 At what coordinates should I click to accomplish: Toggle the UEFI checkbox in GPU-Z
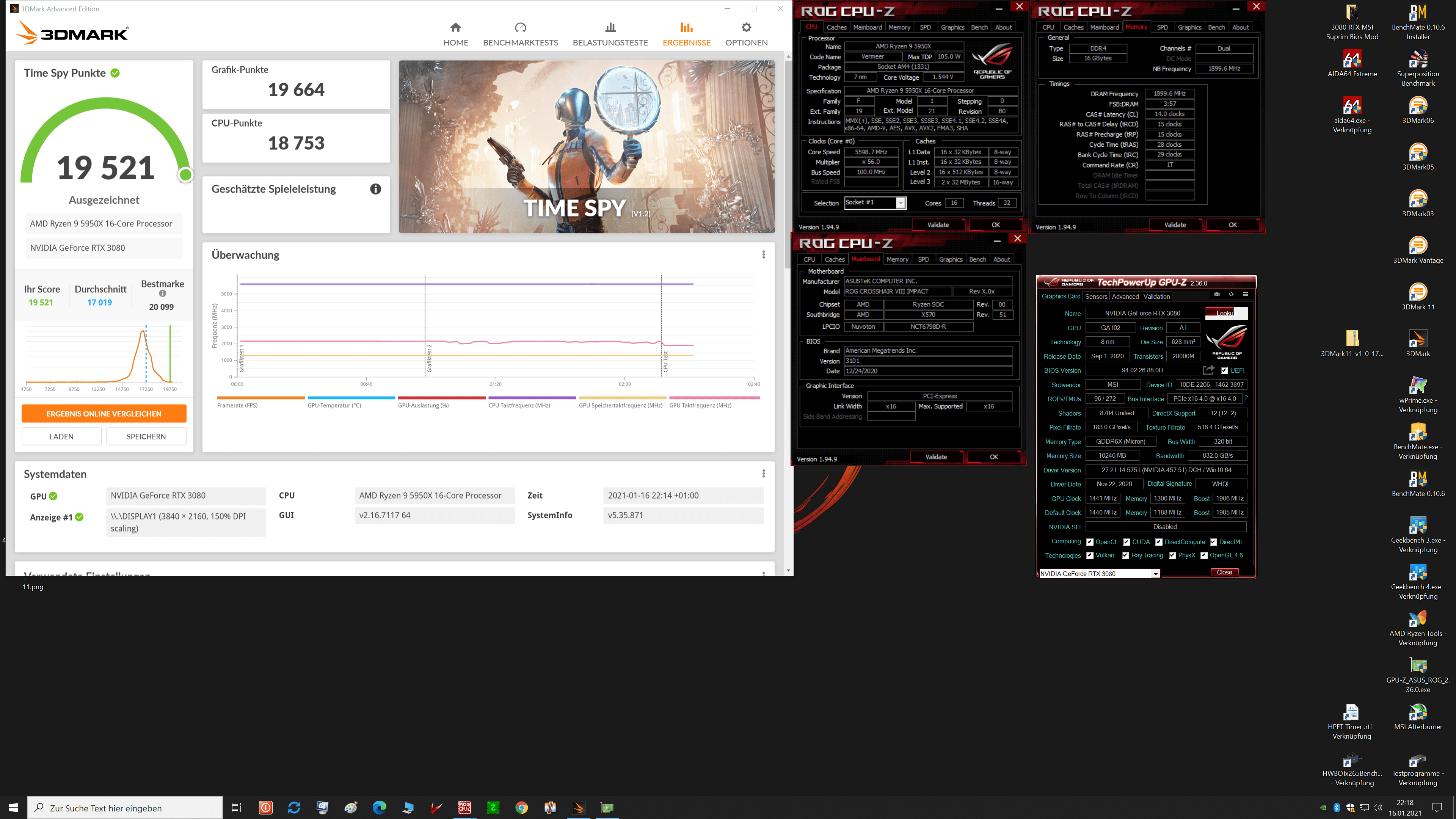(x=1224, y=371)
